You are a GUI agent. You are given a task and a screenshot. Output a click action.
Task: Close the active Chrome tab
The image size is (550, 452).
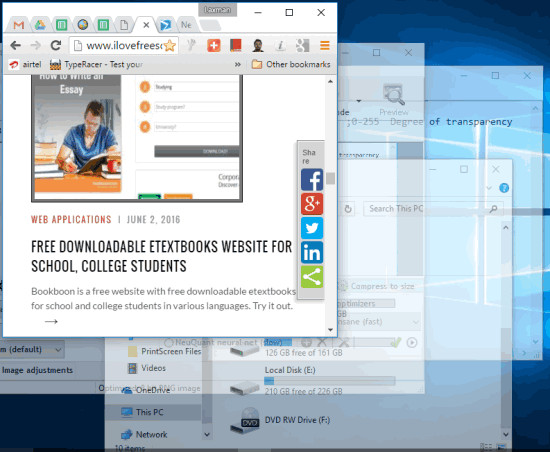click(146, 25)
